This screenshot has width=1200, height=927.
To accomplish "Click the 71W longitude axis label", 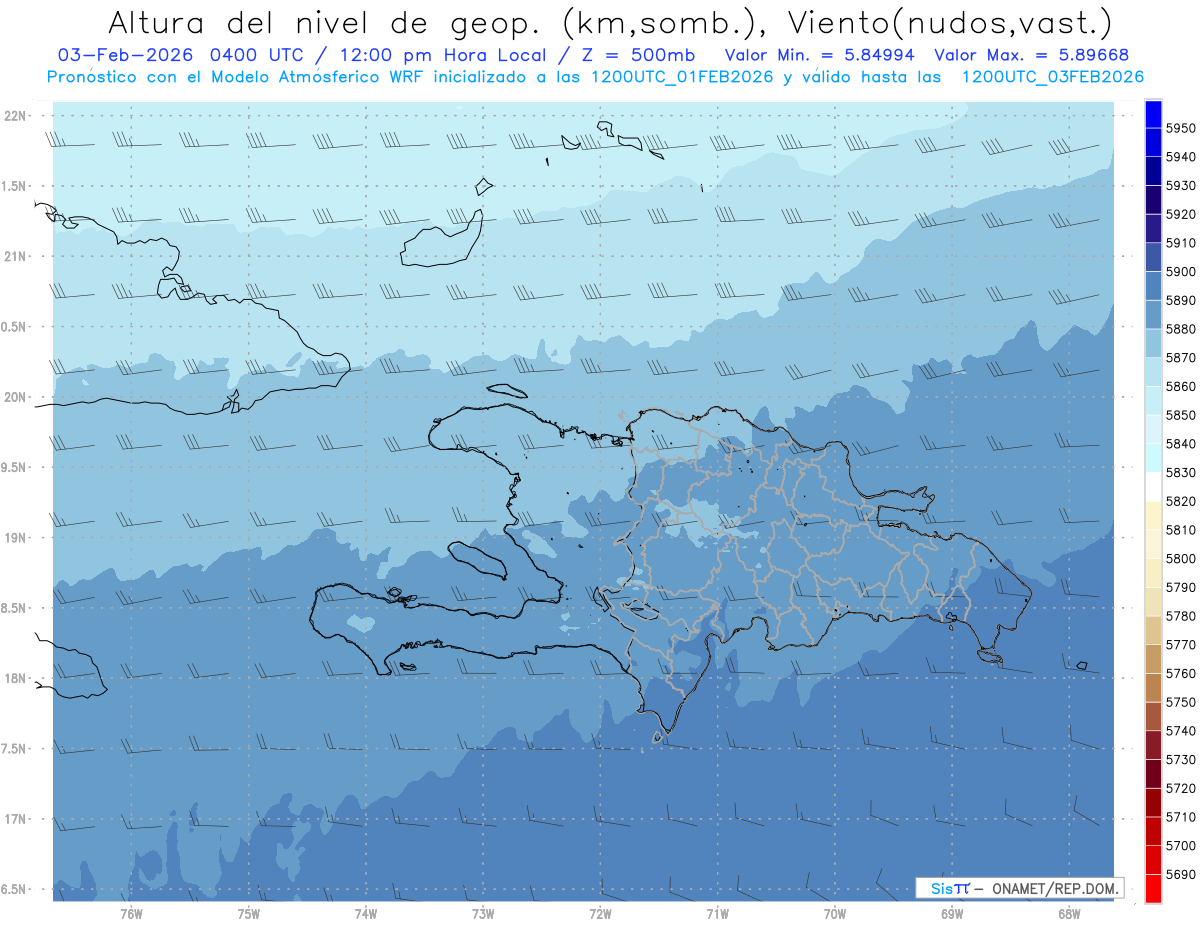I will (x=717, y=913).
